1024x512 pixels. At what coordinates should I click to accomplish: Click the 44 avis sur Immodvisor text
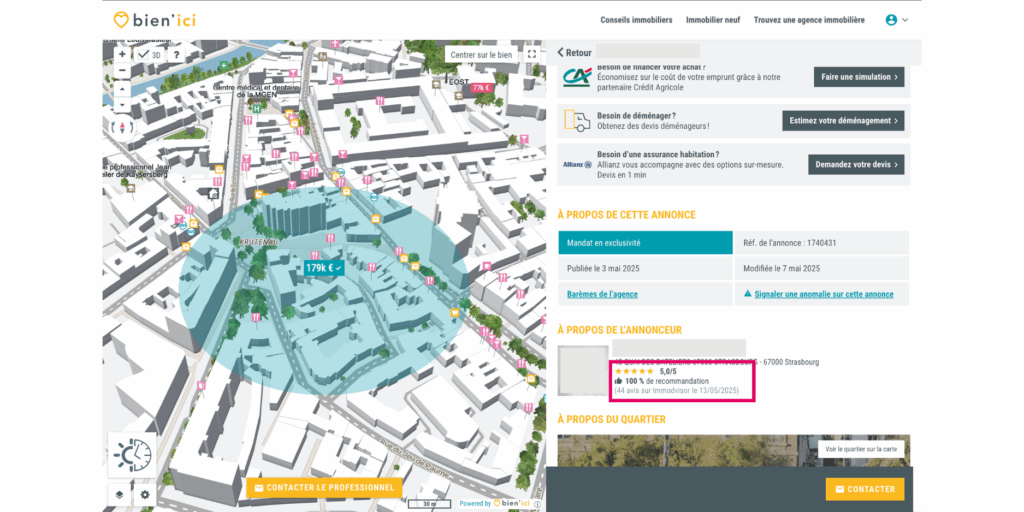pos(676,390)
